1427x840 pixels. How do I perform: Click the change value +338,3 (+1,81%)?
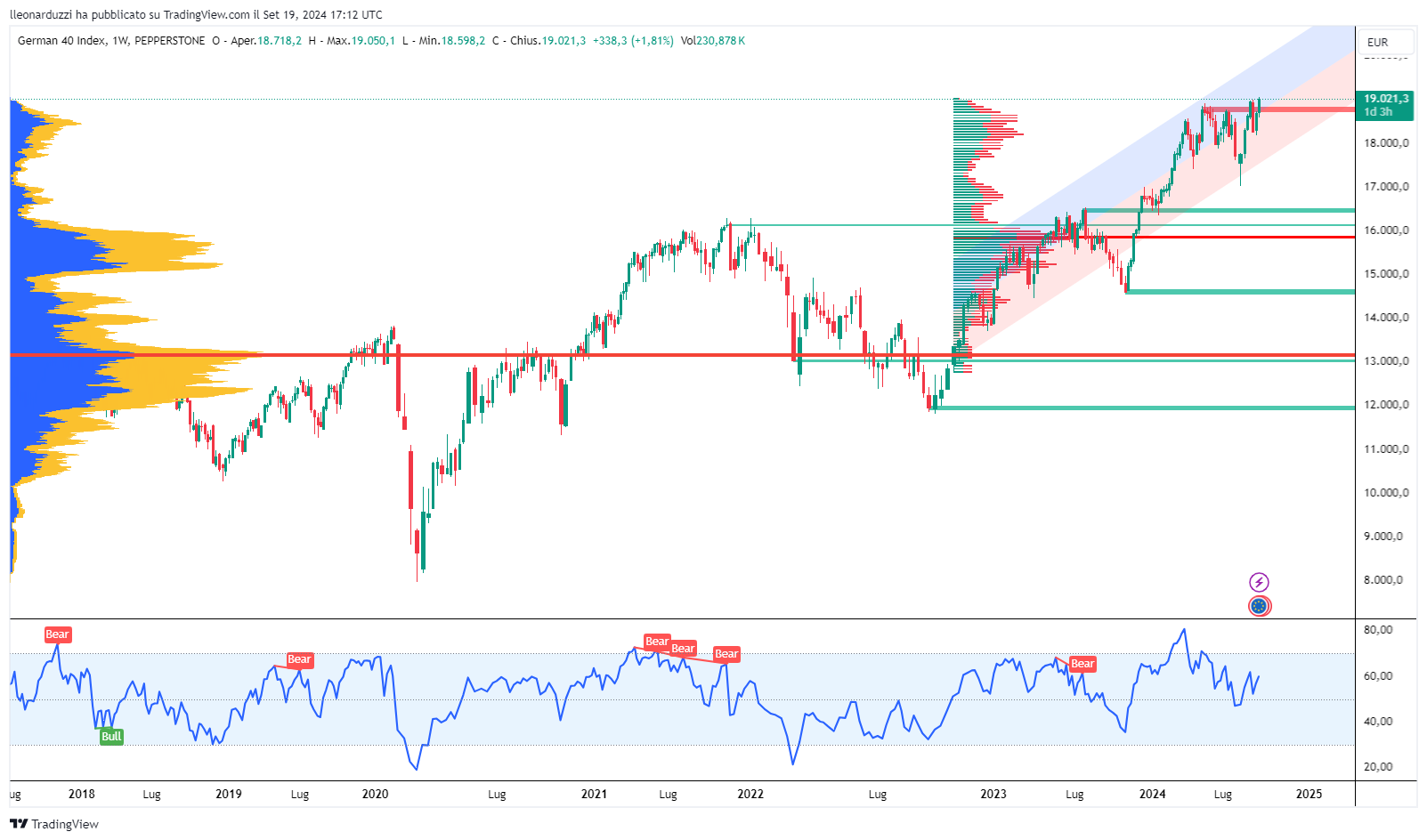tap(634, 41)
